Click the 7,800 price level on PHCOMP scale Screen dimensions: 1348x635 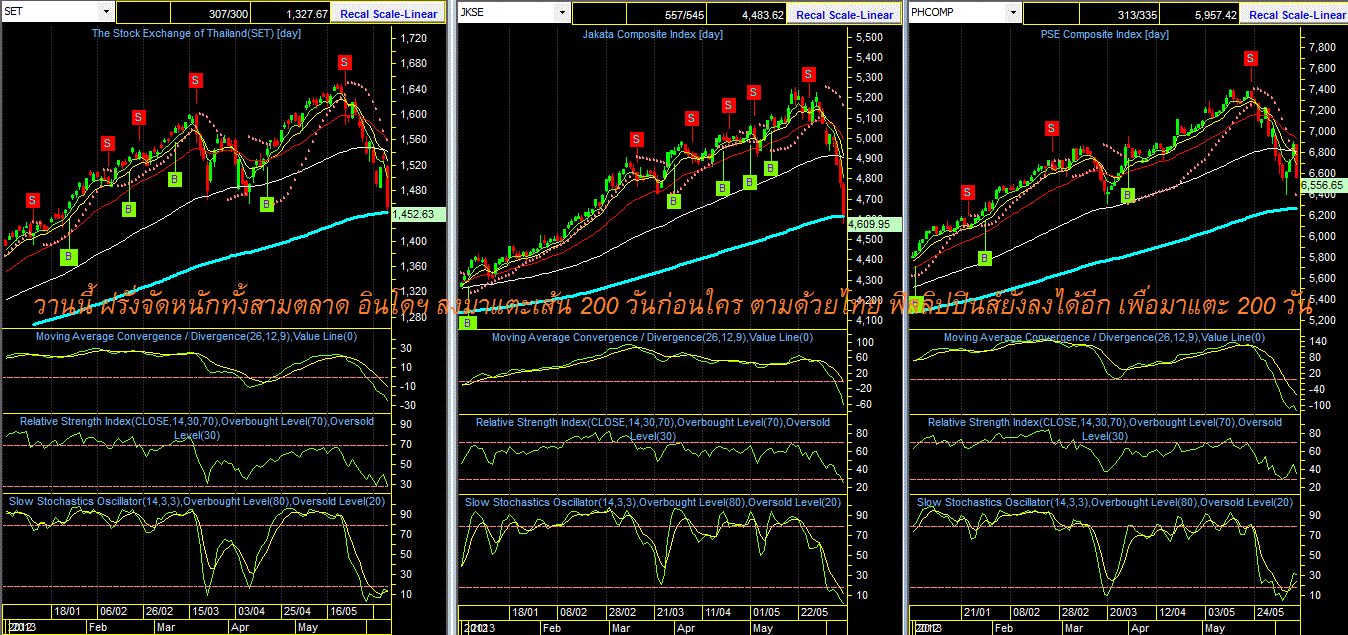pos(1321,47)
